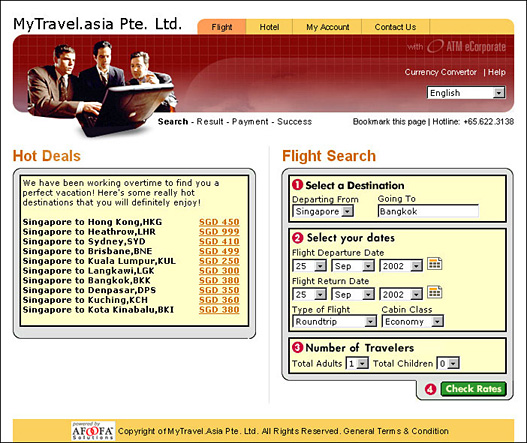Click the Success step in progress trail
This screenshot has height=443, width=527.
click(294, 121)
